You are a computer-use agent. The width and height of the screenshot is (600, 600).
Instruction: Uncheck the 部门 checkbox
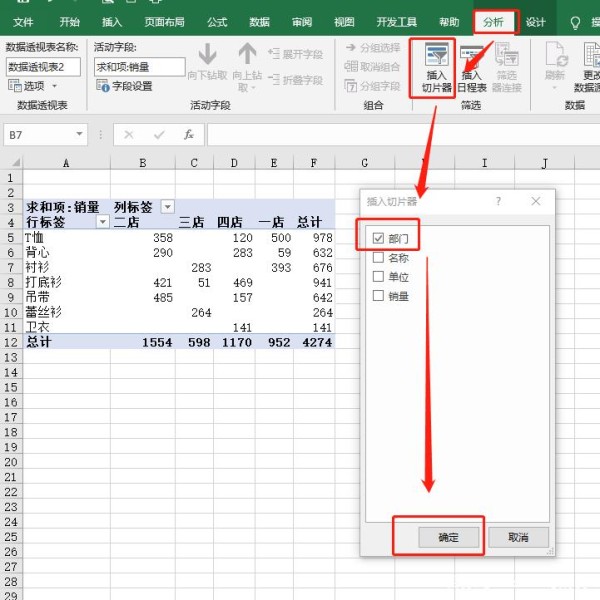pyautogui.click(x=378, y=238)
